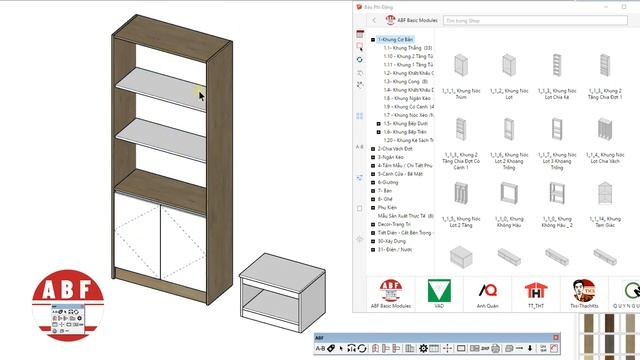Image resolution: width=640 pixels, height=360 pixels.
Task: Select 7- Bàn tree item
Action: coord(384,191)
